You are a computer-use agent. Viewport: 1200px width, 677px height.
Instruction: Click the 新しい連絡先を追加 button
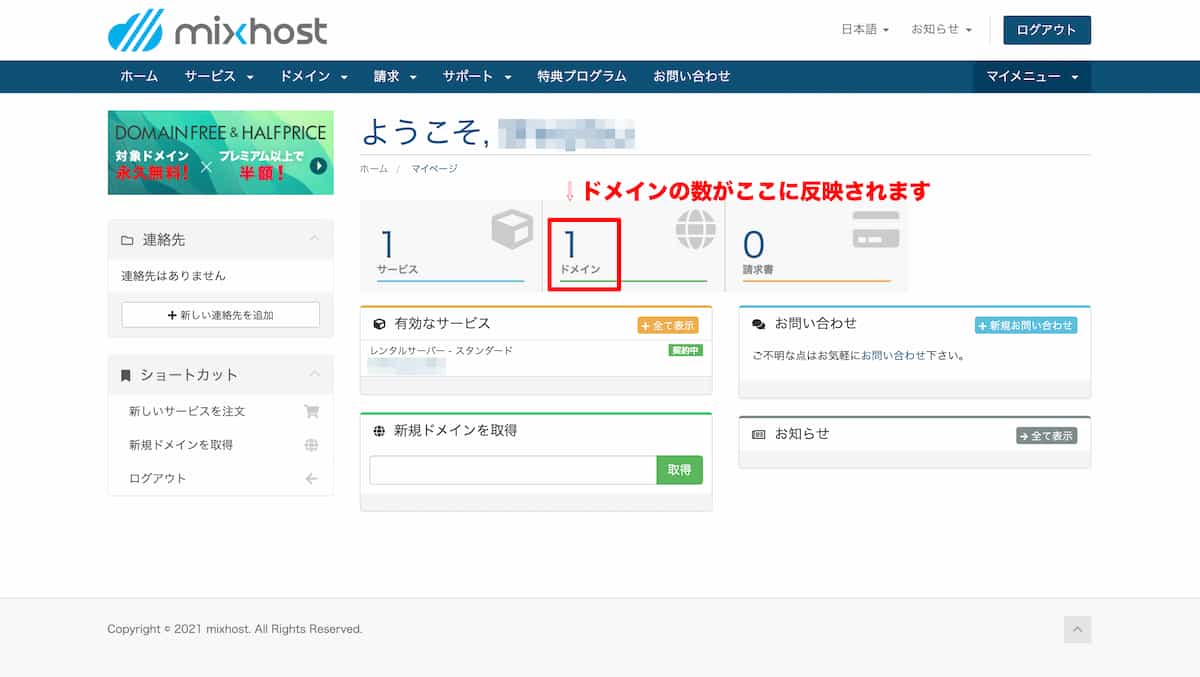tap(220, 315)
